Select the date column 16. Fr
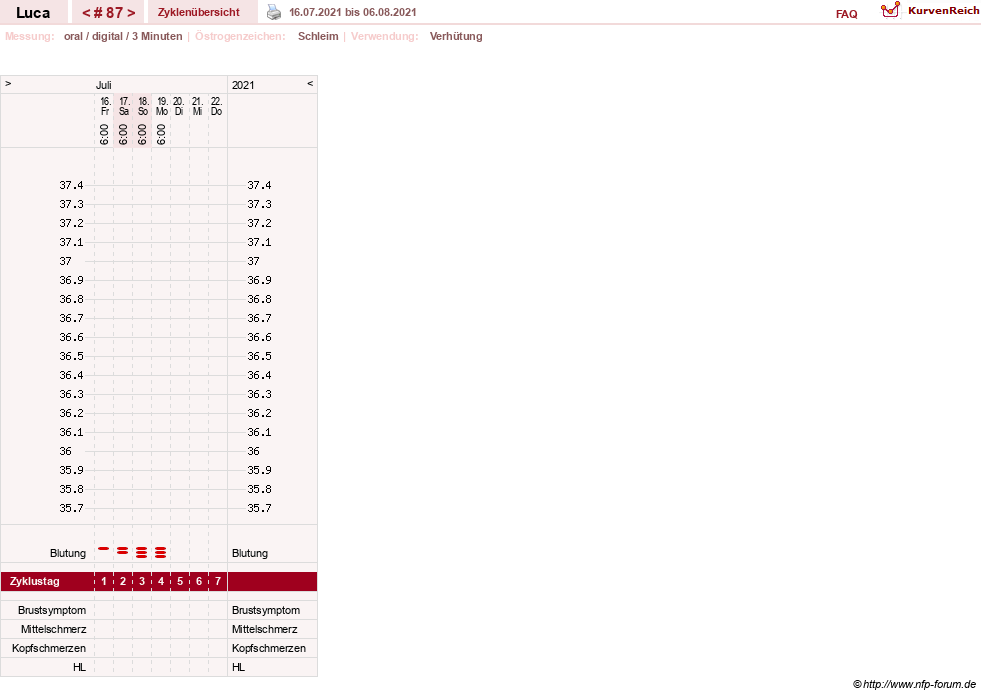981x696 pixels. (105, 106)
